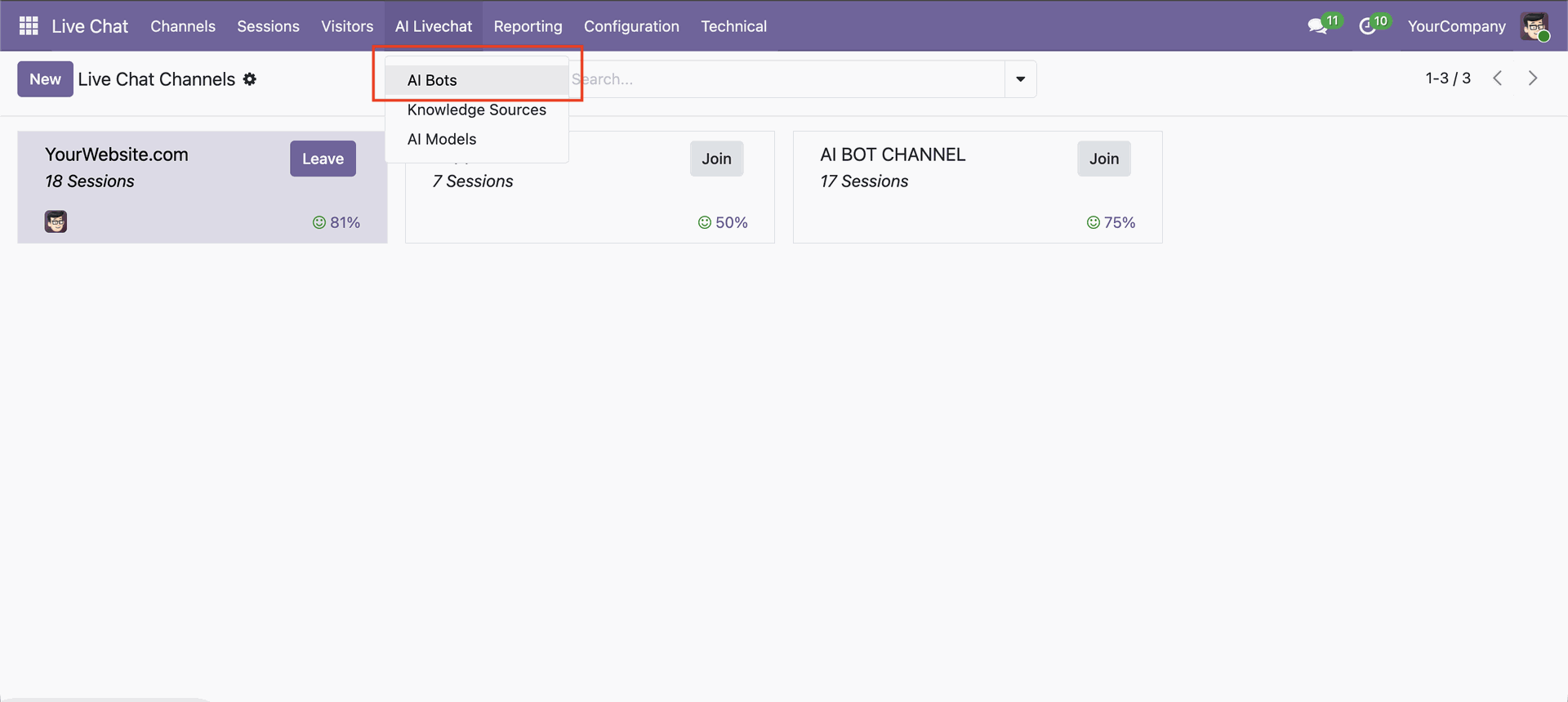Leave the YourWebsite.com channel

coord(323,159)
